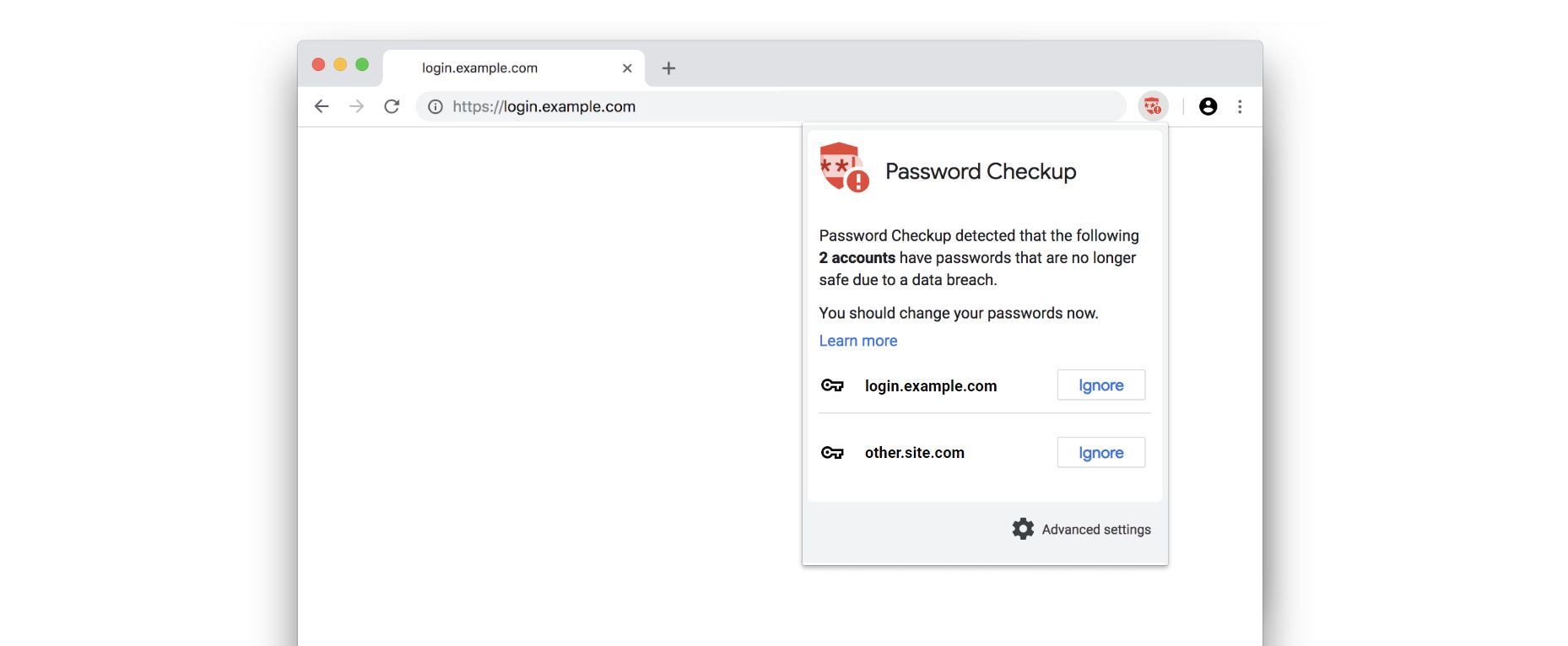Open site information icon in address bar
Viewport: 1568px width, 646px height.
pos(435,106)
